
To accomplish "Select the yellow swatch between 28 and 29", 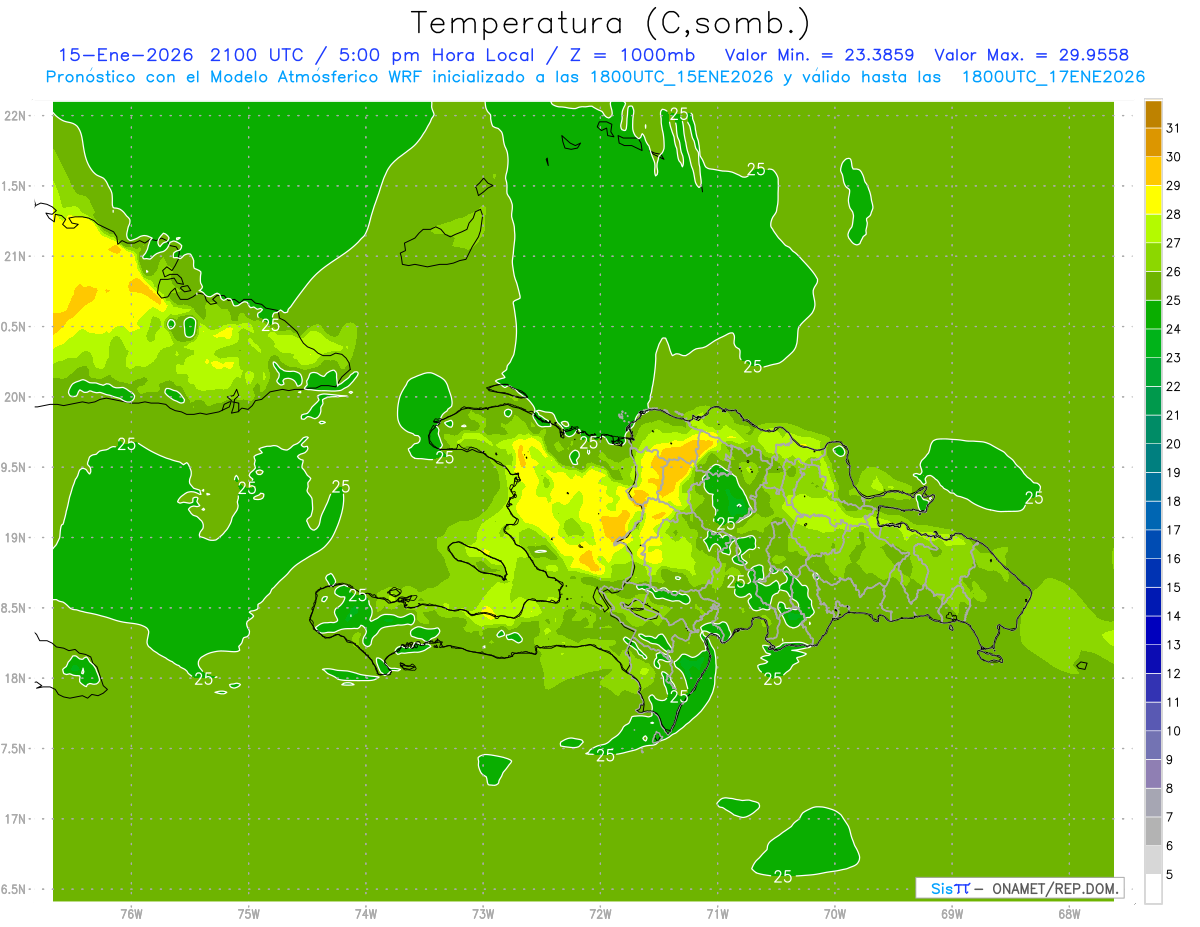I will click(1153, 200).
